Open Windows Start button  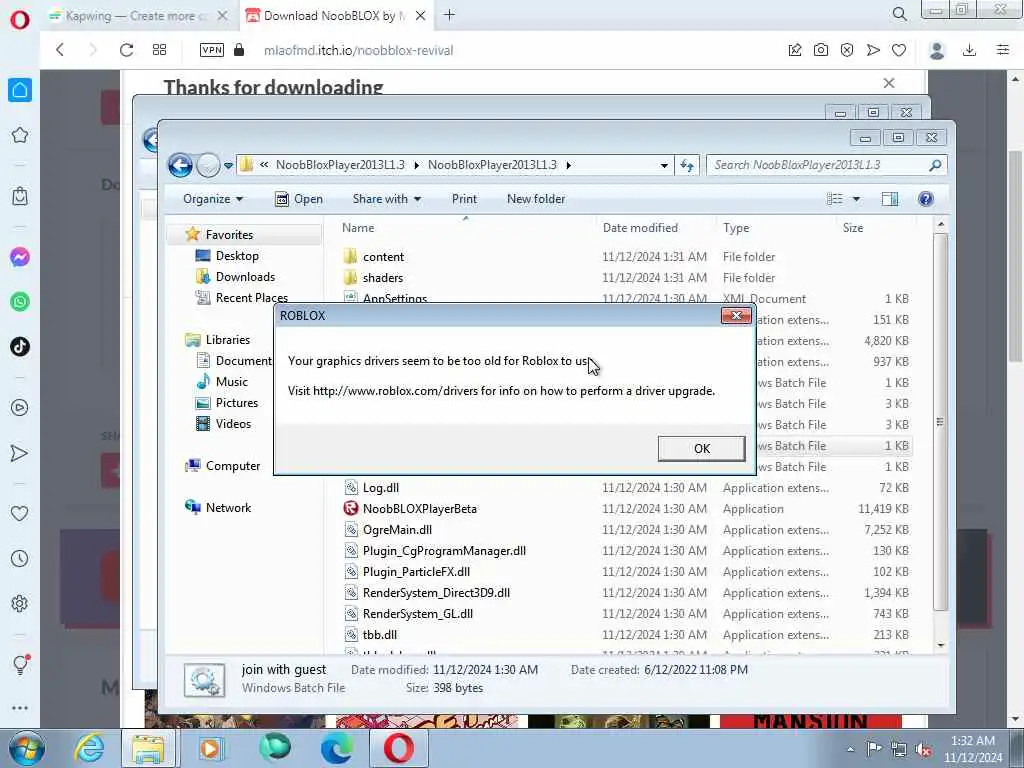(27, 748)
